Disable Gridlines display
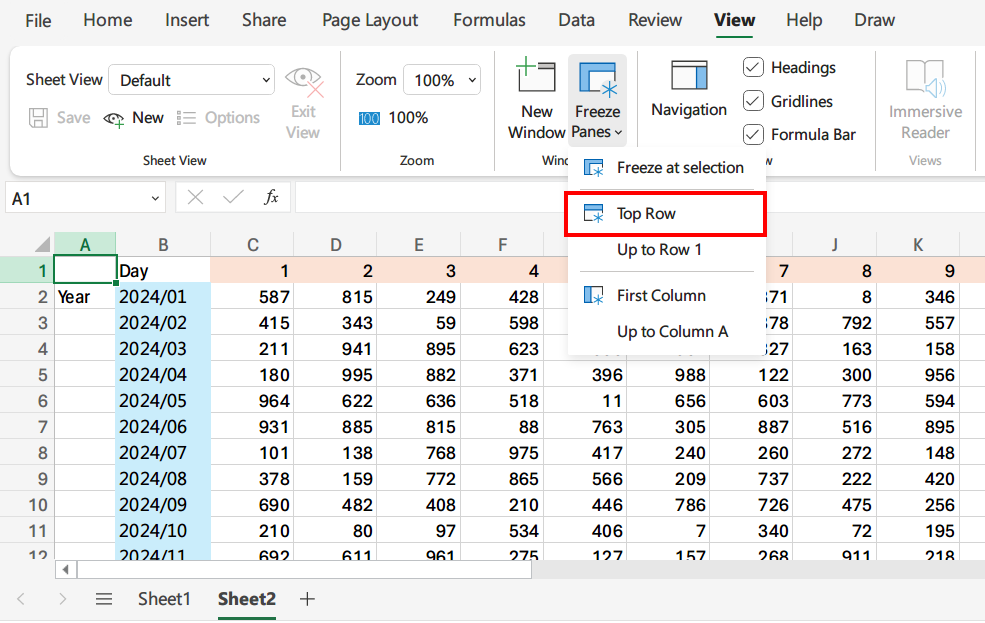 753,100
